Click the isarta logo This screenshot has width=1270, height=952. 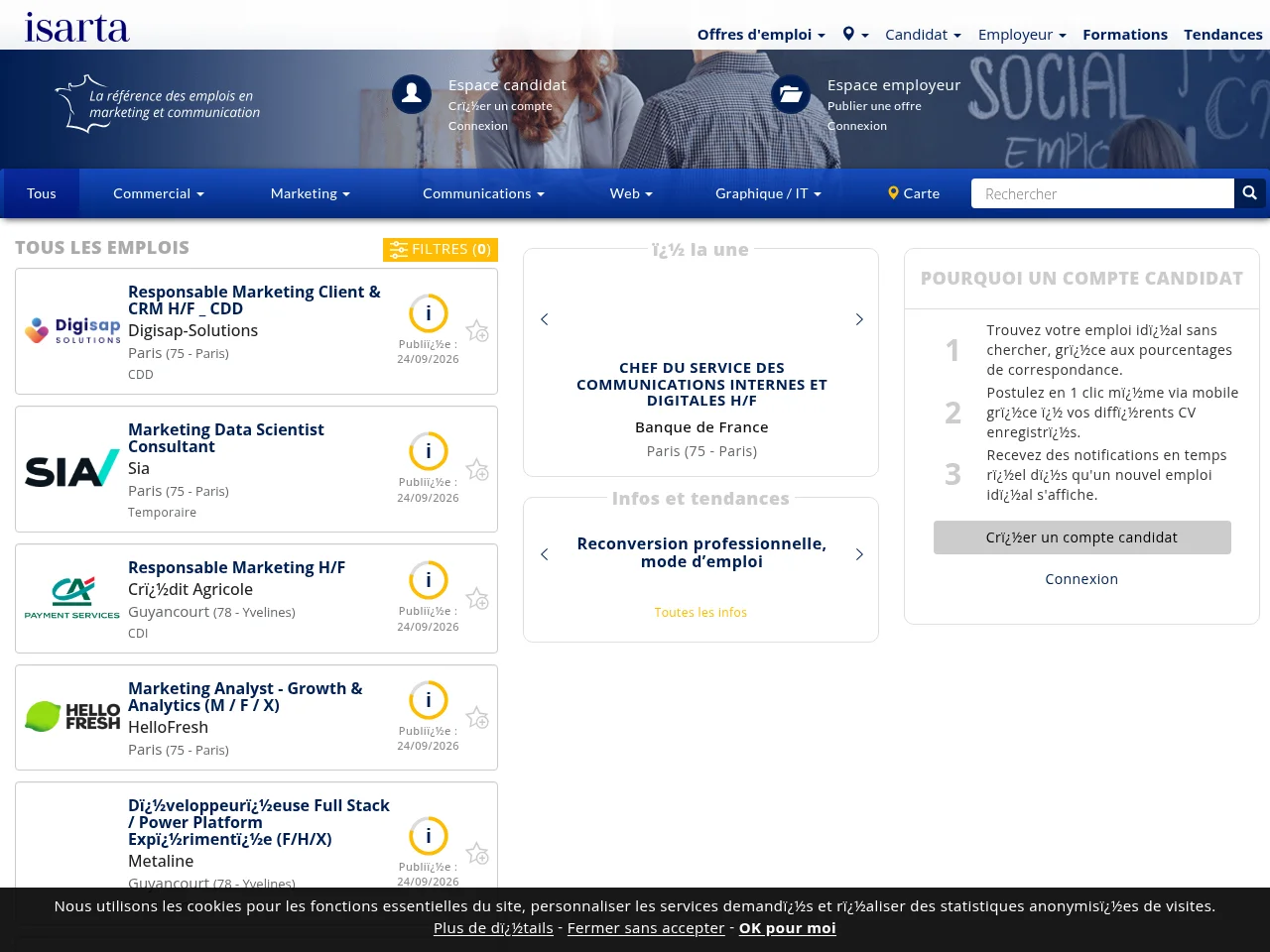(x=77, y=27)
